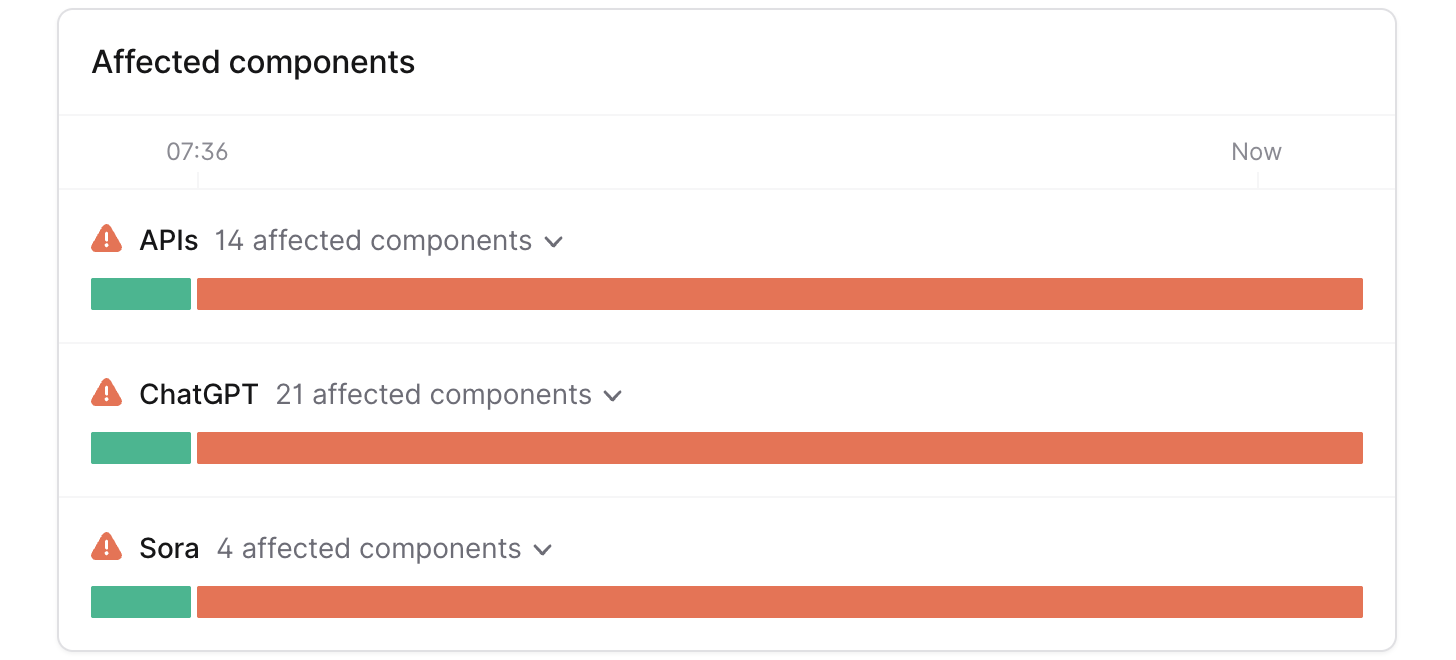The image size is (1456, 660).
Task: Click the green operational segment of APIs bar
Action: coord(141,294)
